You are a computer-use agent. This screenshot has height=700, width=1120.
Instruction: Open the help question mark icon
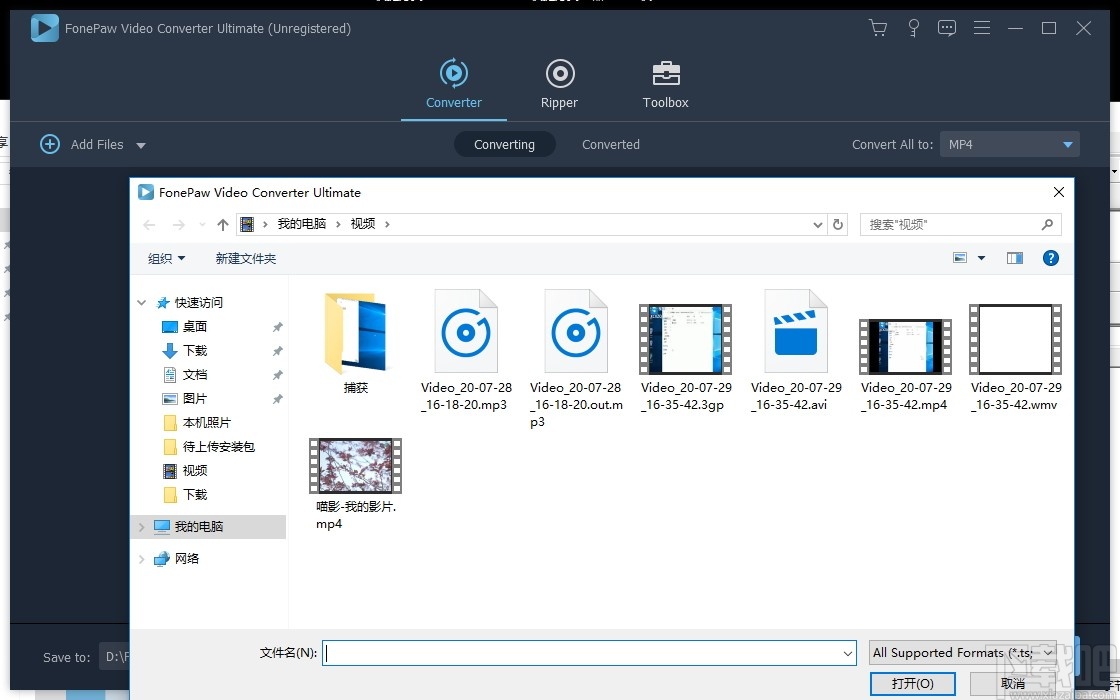point(1051,258)
